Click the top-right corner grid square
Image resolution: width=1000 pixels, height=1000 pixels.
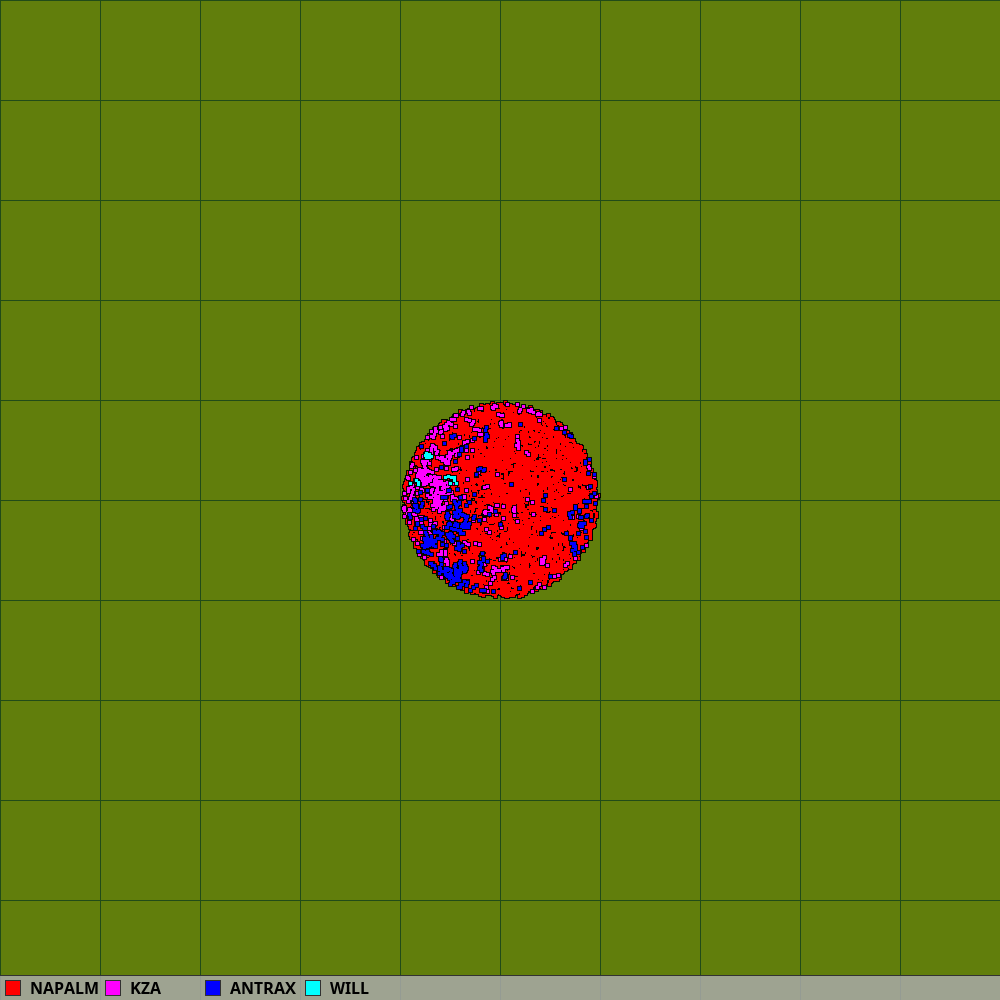click(x=950, y=50)
